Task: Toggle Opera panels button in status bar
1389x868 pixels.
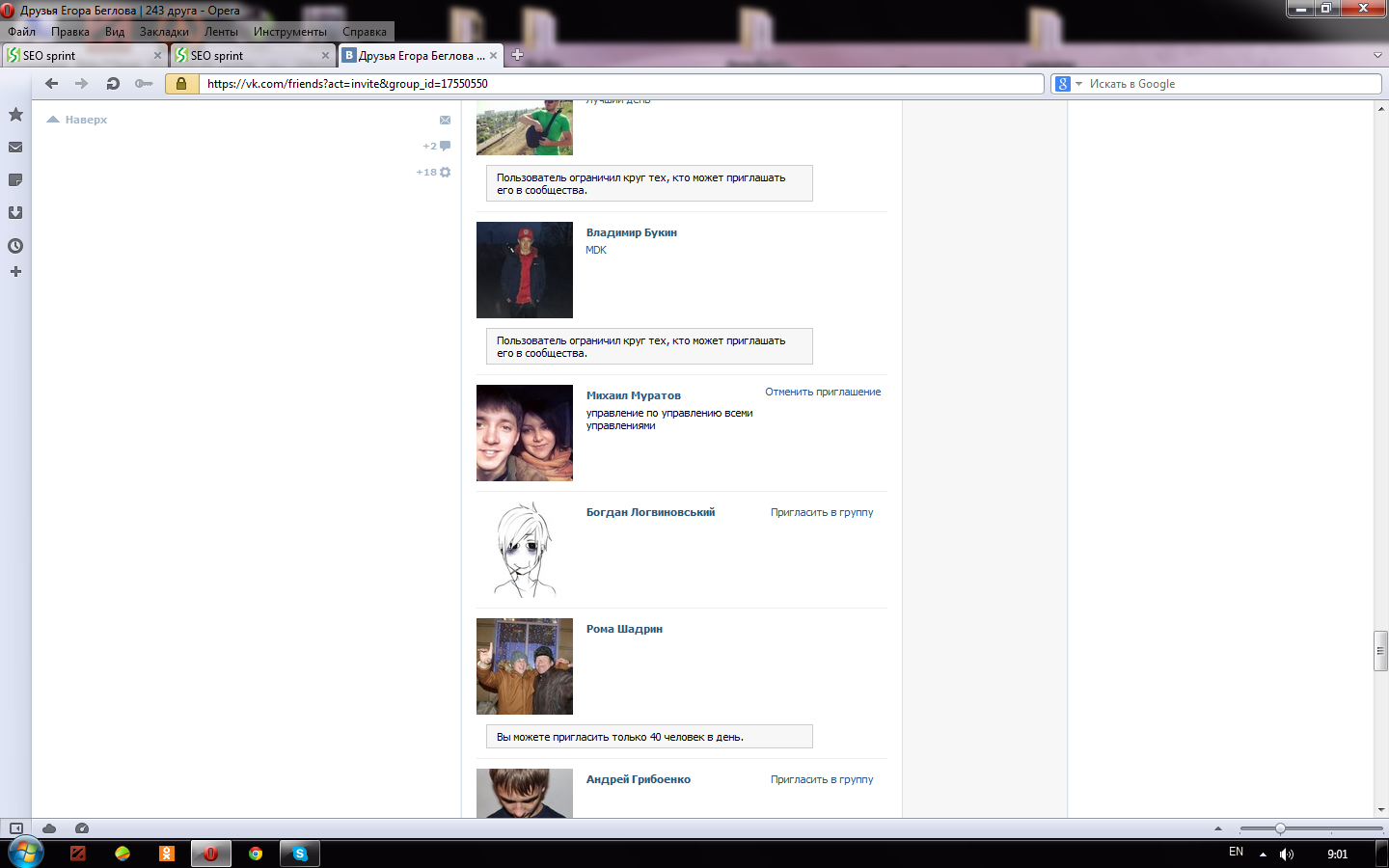Action: 15,828
